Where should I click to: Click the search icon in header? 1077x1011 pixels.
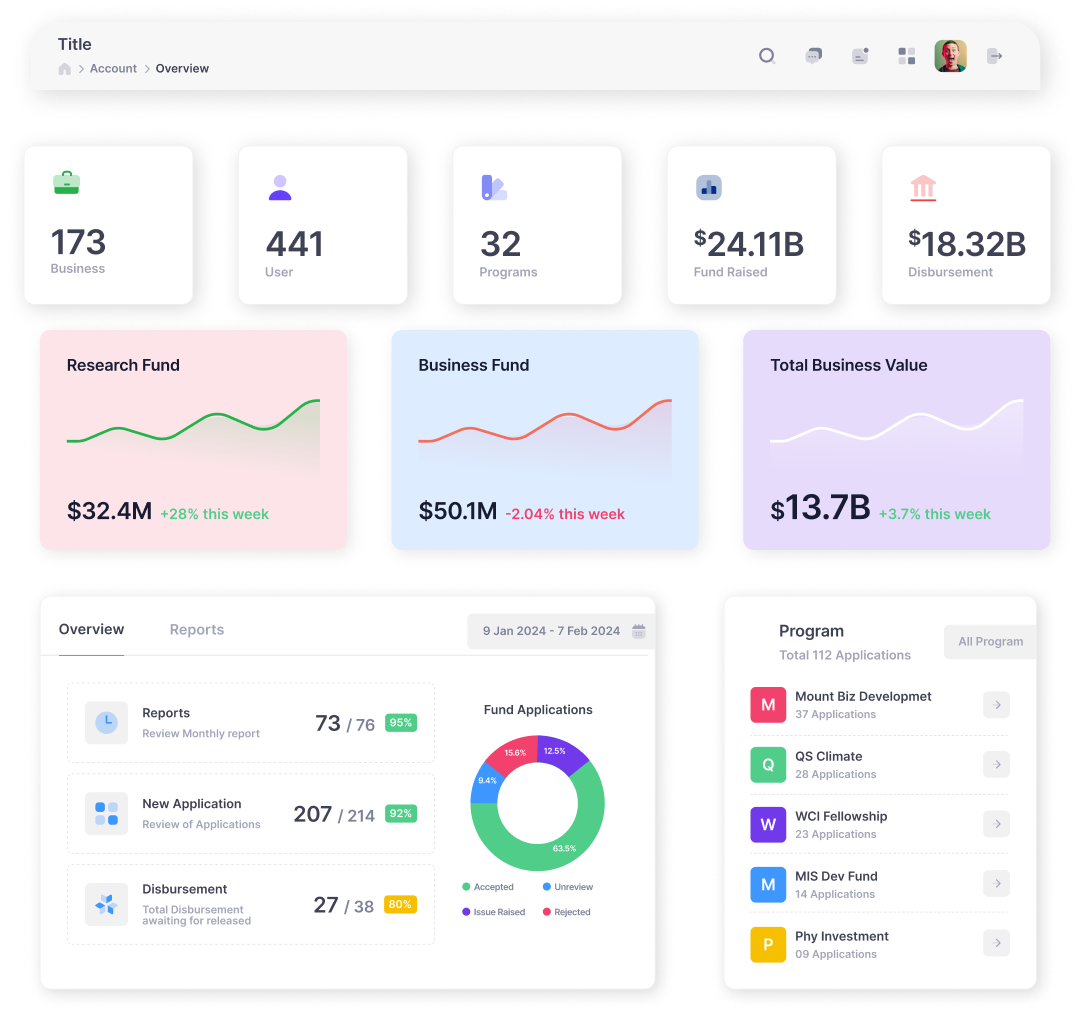click(767, 56)
